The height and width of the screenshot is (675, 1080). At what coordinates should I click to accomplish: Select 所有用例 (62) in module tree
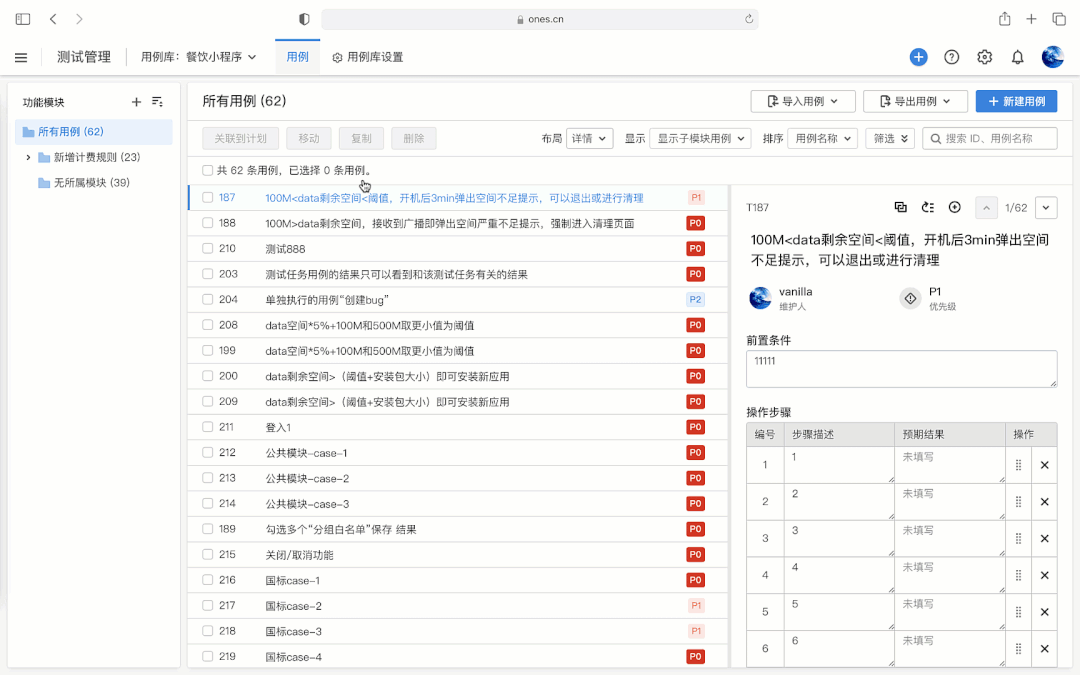coord(94,132)
